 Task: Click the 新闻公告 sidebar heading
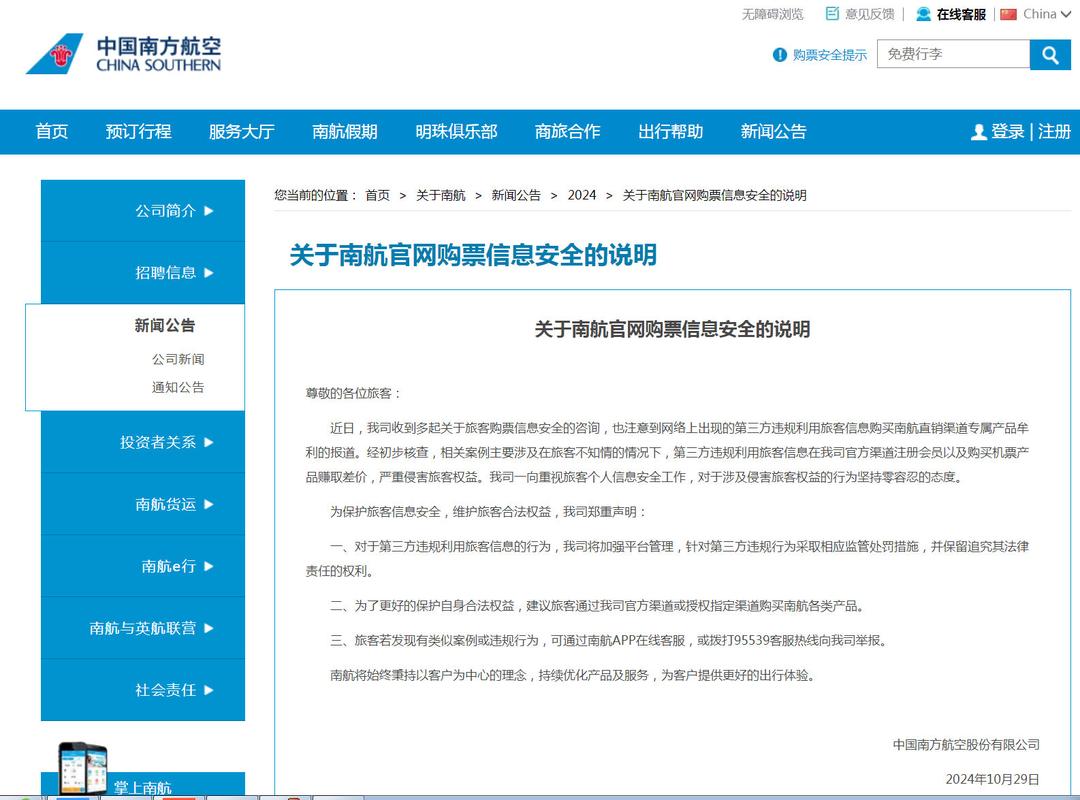pos(165,325)
